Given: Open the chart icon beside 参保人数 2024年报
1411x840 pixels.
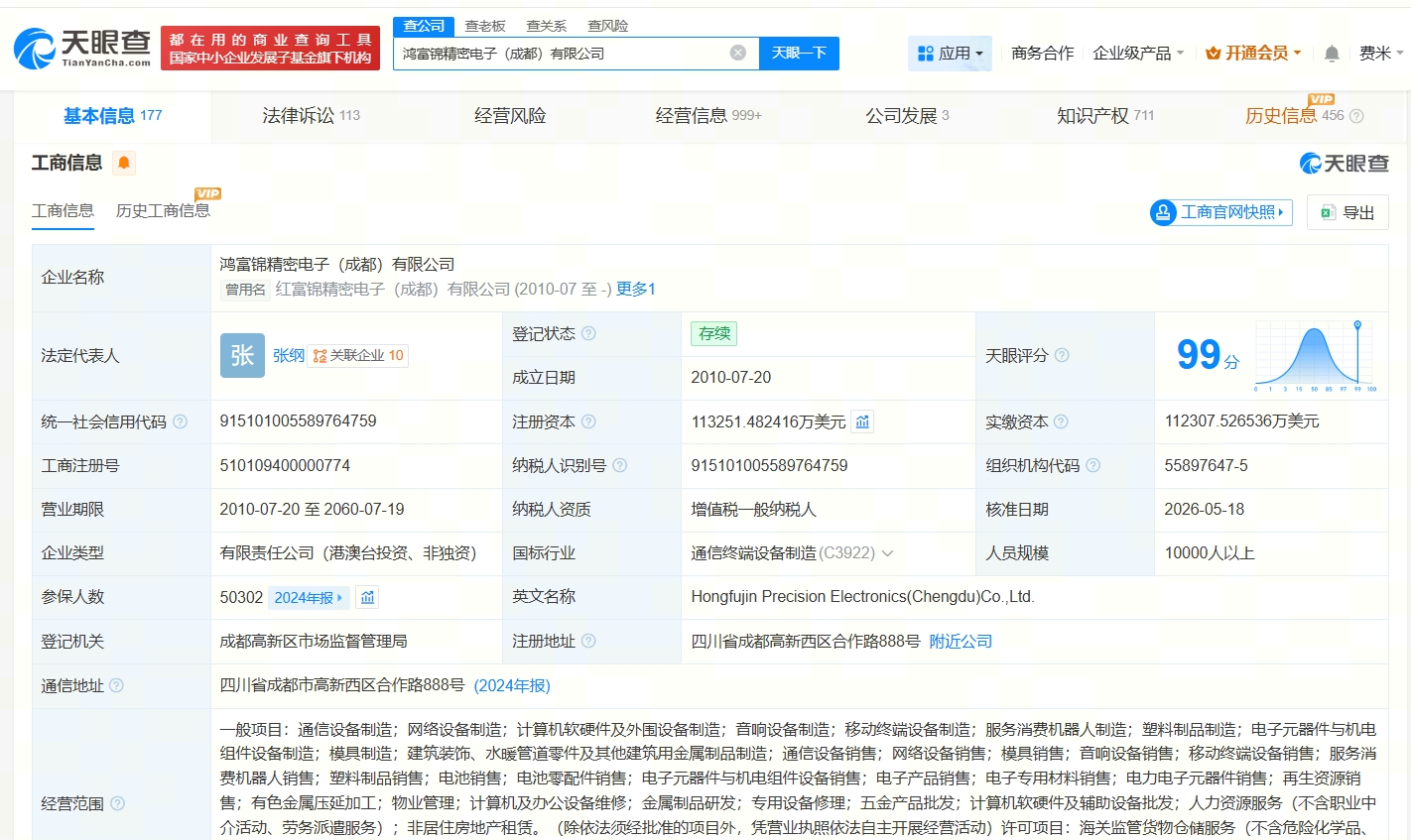Looking at the screenshot, I should click(x=368, y=597).
